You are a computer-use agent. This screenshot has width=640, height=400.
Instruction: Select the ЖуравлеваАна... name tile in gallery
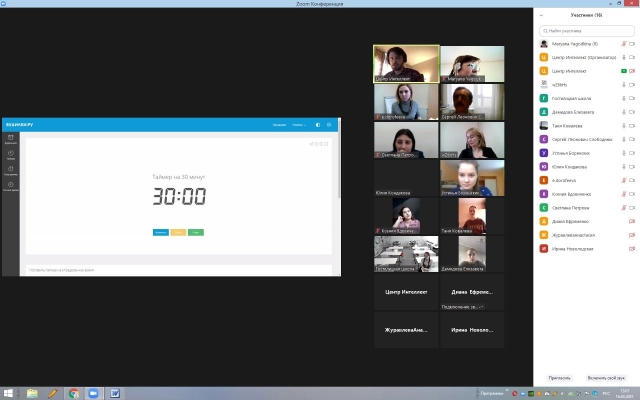click(406, 330)
